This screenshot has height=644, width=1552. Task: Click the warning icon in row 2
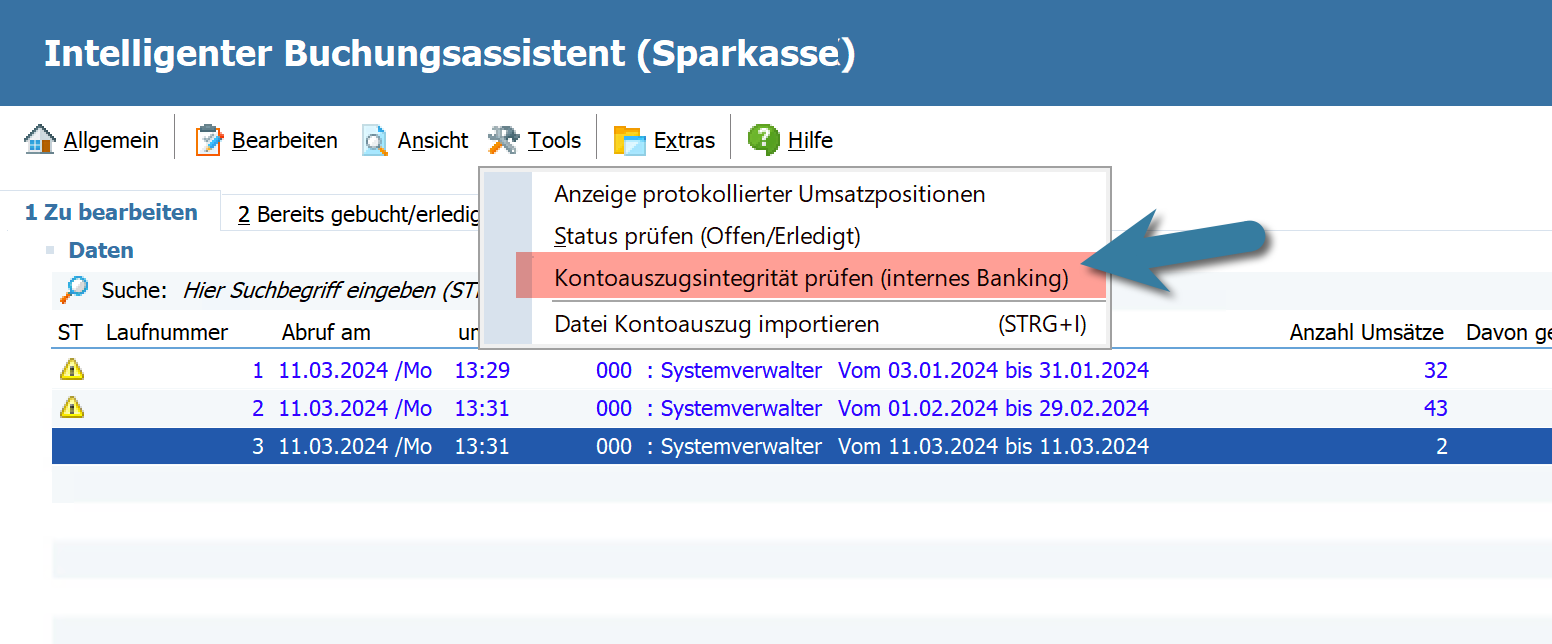click(72, 408)
